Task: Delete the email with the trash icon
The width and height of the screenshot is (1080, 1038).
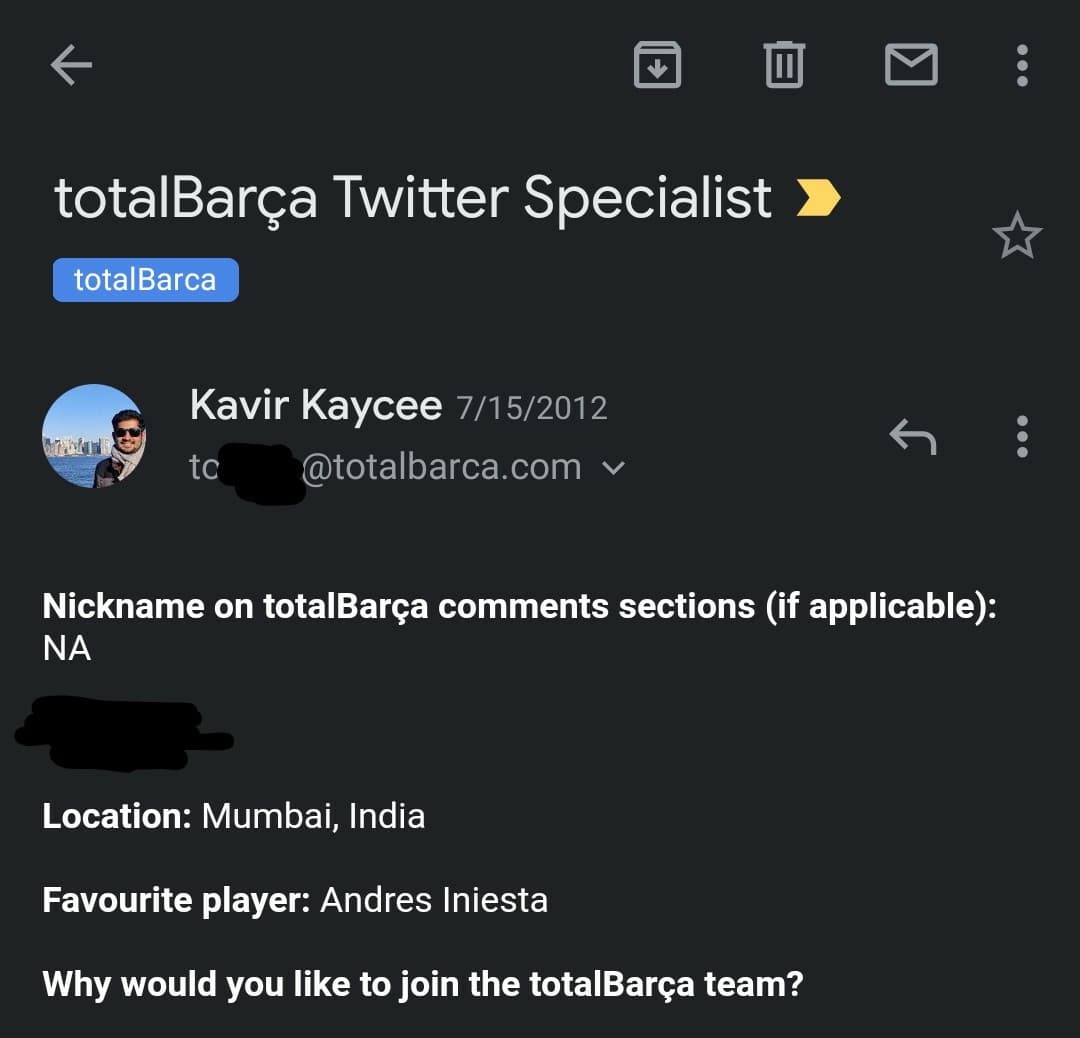Action: coord(784,66)
